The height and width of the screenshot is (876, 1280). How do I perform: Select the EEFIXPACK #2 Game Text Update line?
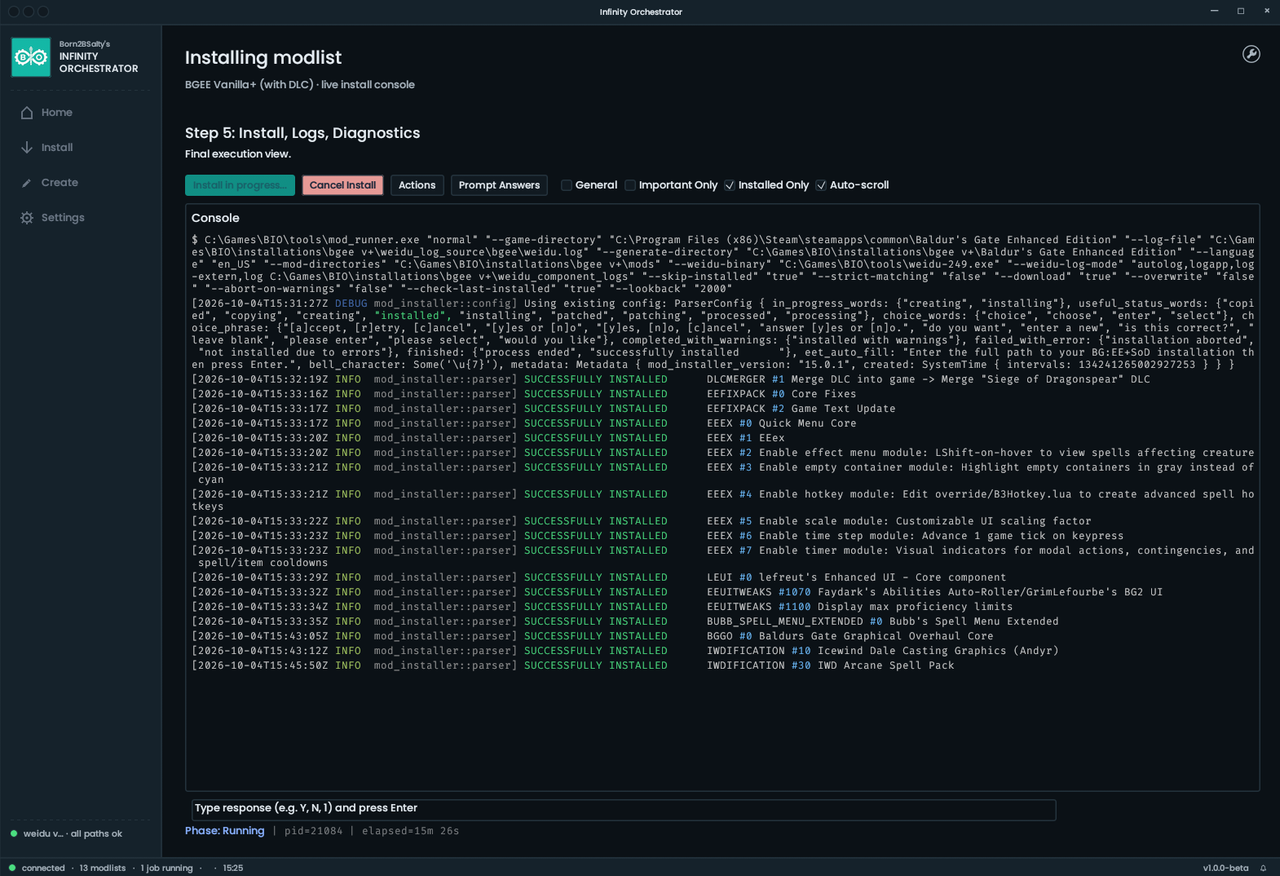(x=544, y=409)
